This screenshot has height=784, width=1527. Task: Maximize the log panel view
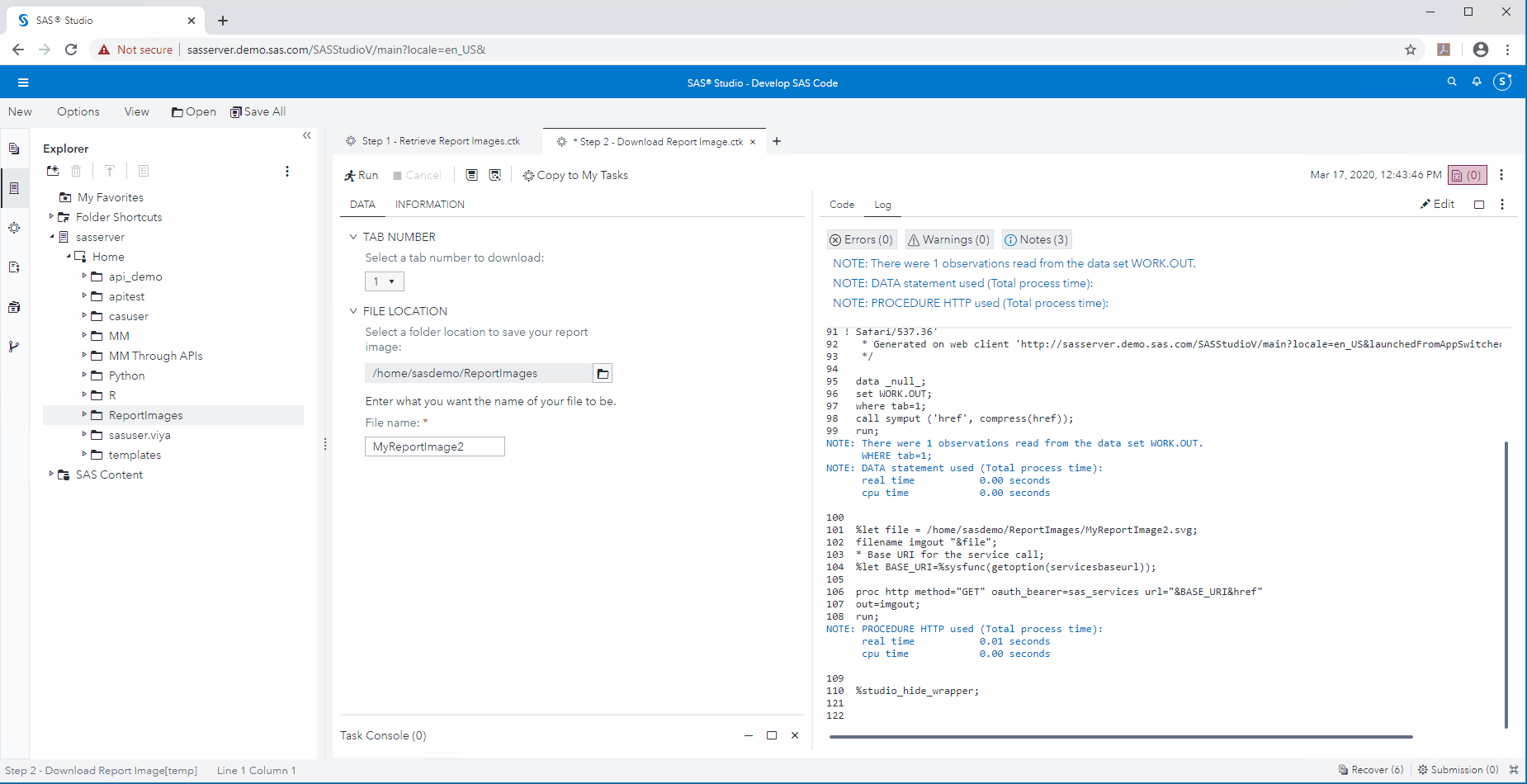1479,205
